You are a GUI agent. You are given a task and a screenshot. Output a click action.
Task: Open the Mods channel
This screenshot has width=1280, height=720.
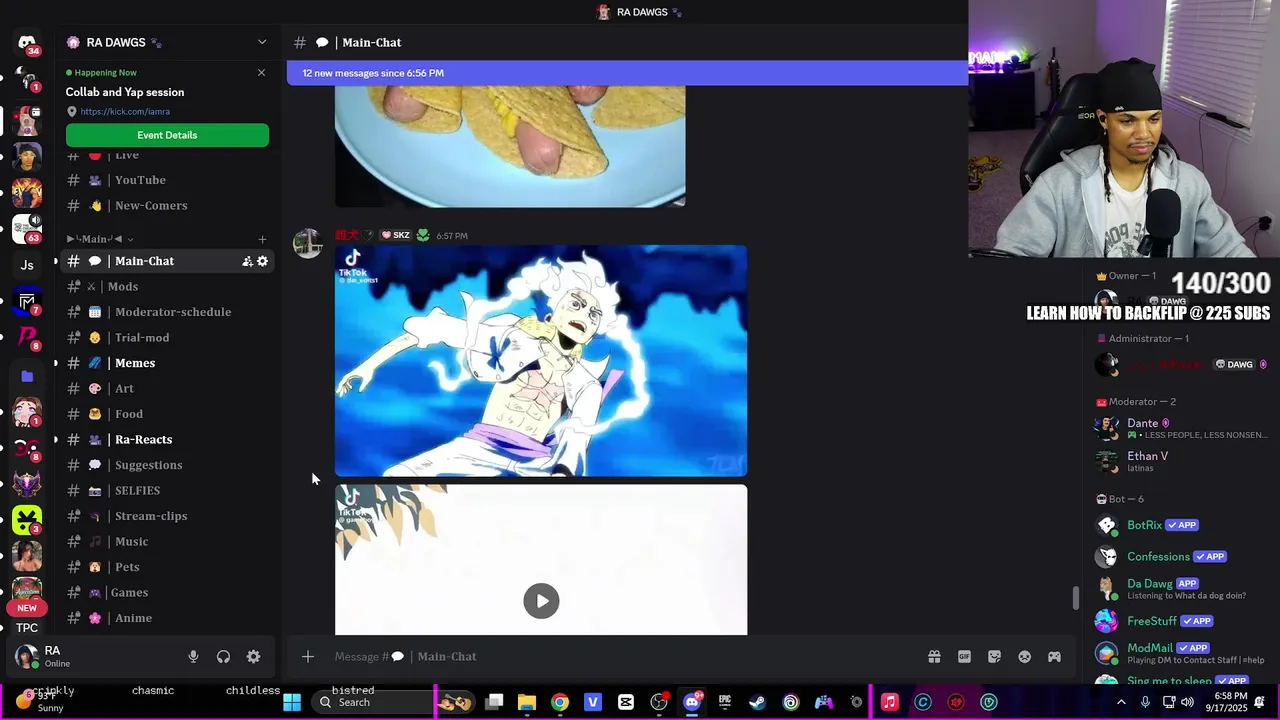166,286
